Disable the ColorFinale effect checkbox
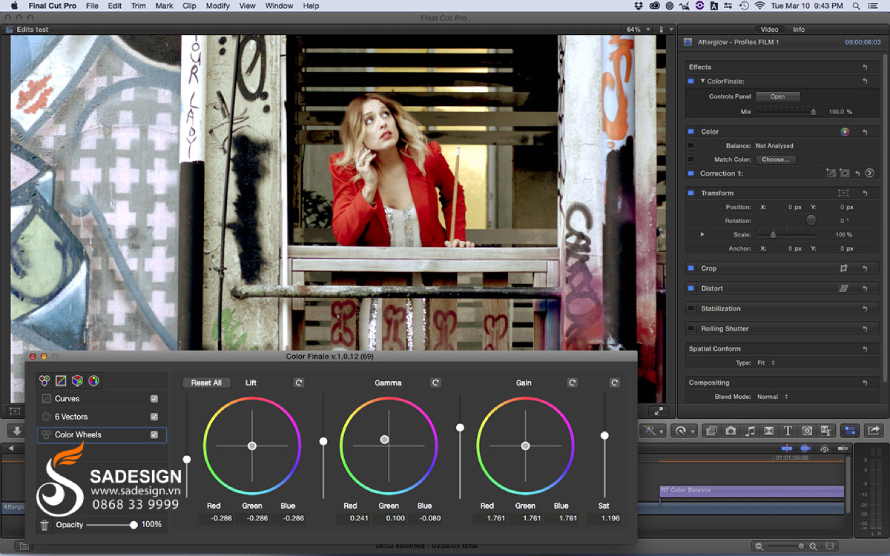Screen dimensions: 890x556 tap(691, 81)
